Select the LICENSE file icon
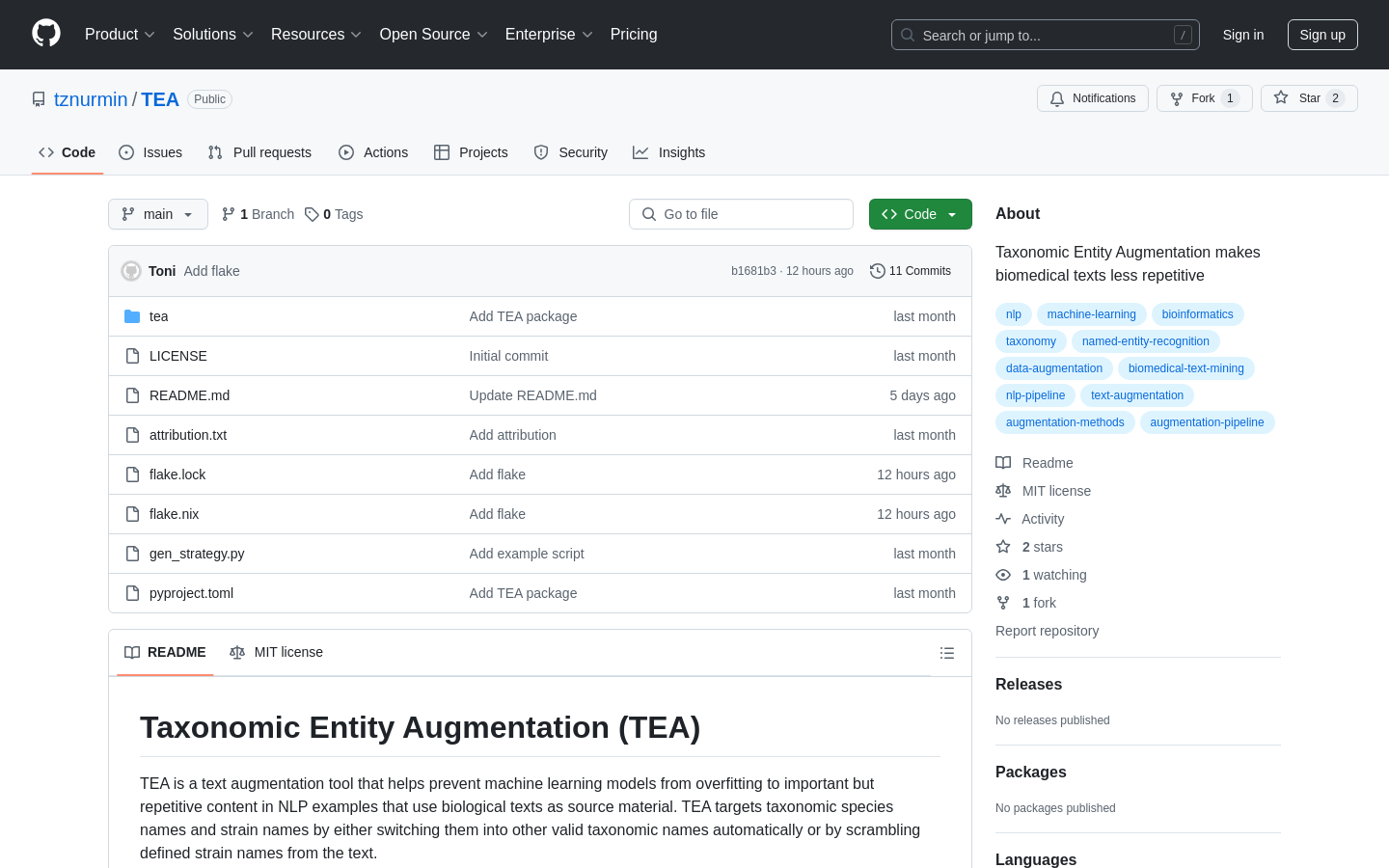Viewport: 1389px width, 868px height. tap(132, 356)
